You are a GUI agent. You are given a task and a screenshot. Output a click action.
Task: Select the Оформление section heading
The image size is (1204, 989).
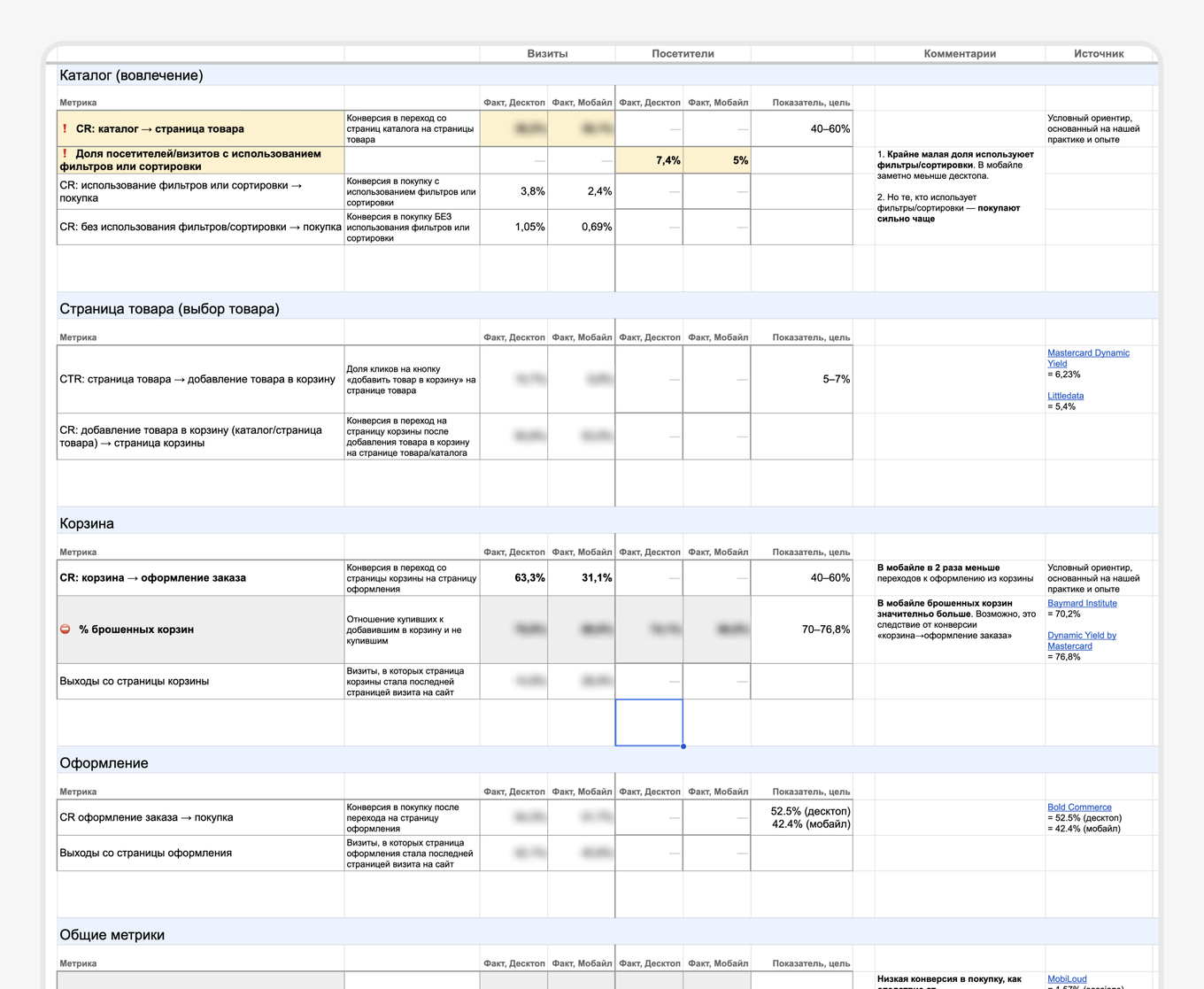104,763
